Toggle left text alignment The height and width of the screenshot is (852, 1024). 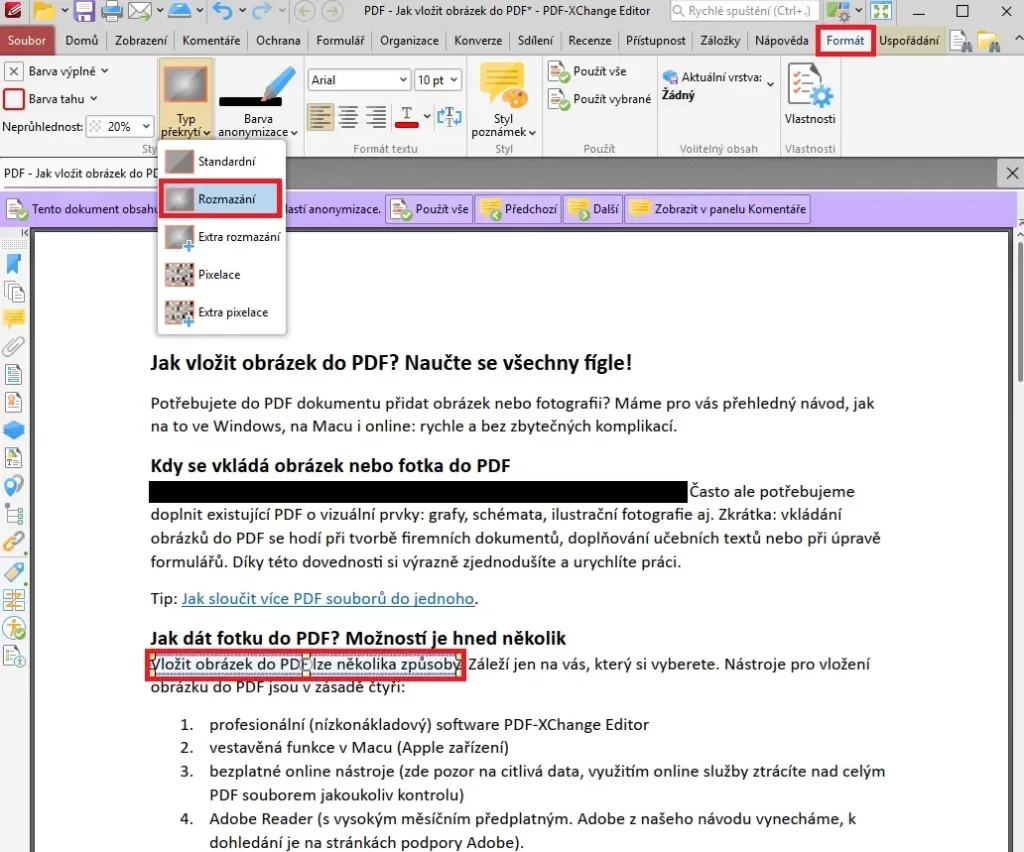pyautogui.click(x=320, y=117)
